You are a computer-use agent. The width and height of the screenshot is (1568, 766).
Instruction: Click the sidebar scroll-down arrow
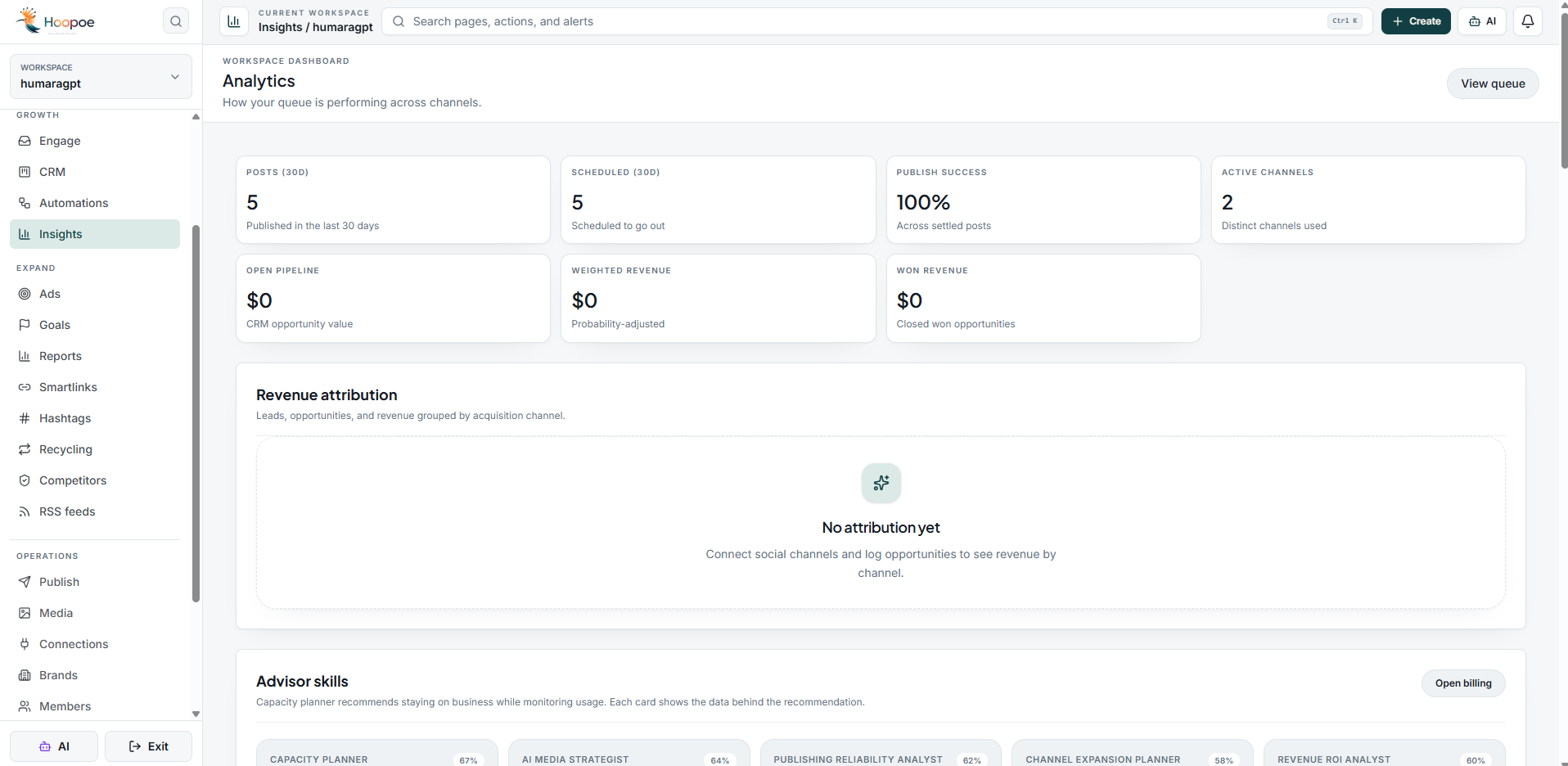click(196, 714)
